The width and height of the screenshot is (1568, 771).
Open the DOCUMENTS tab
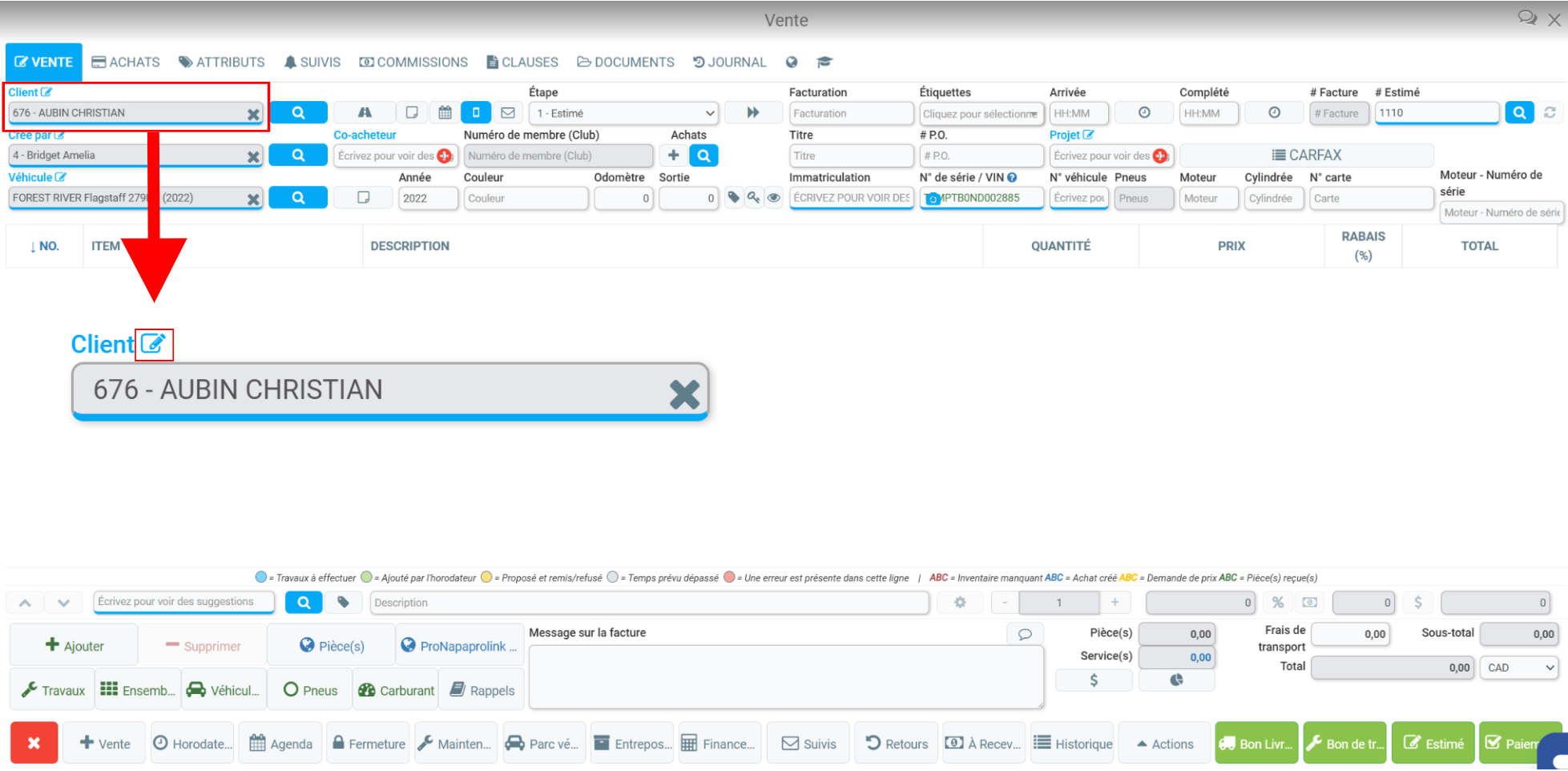pyautogui.click(x=626, y=62)
